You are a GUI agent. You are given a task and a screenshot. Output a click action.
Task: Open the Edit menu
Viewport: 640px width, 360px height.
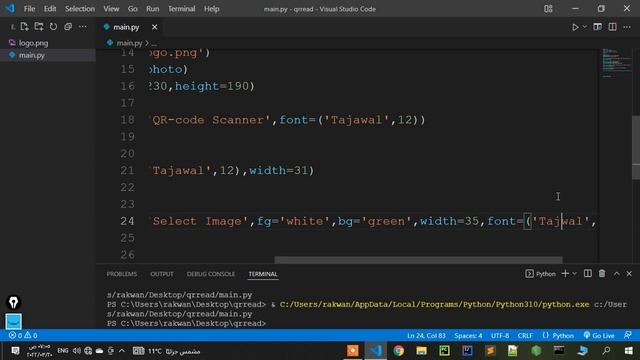(50, 9)
